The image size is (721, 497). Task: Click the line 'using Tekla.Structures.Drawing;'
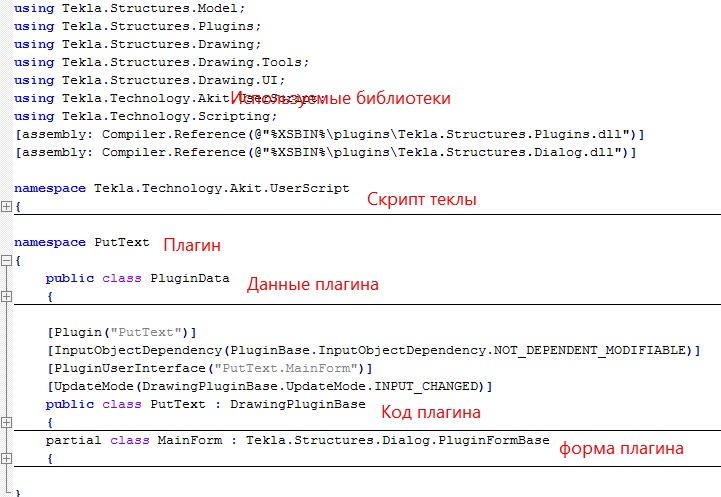[x=137, y=44]
